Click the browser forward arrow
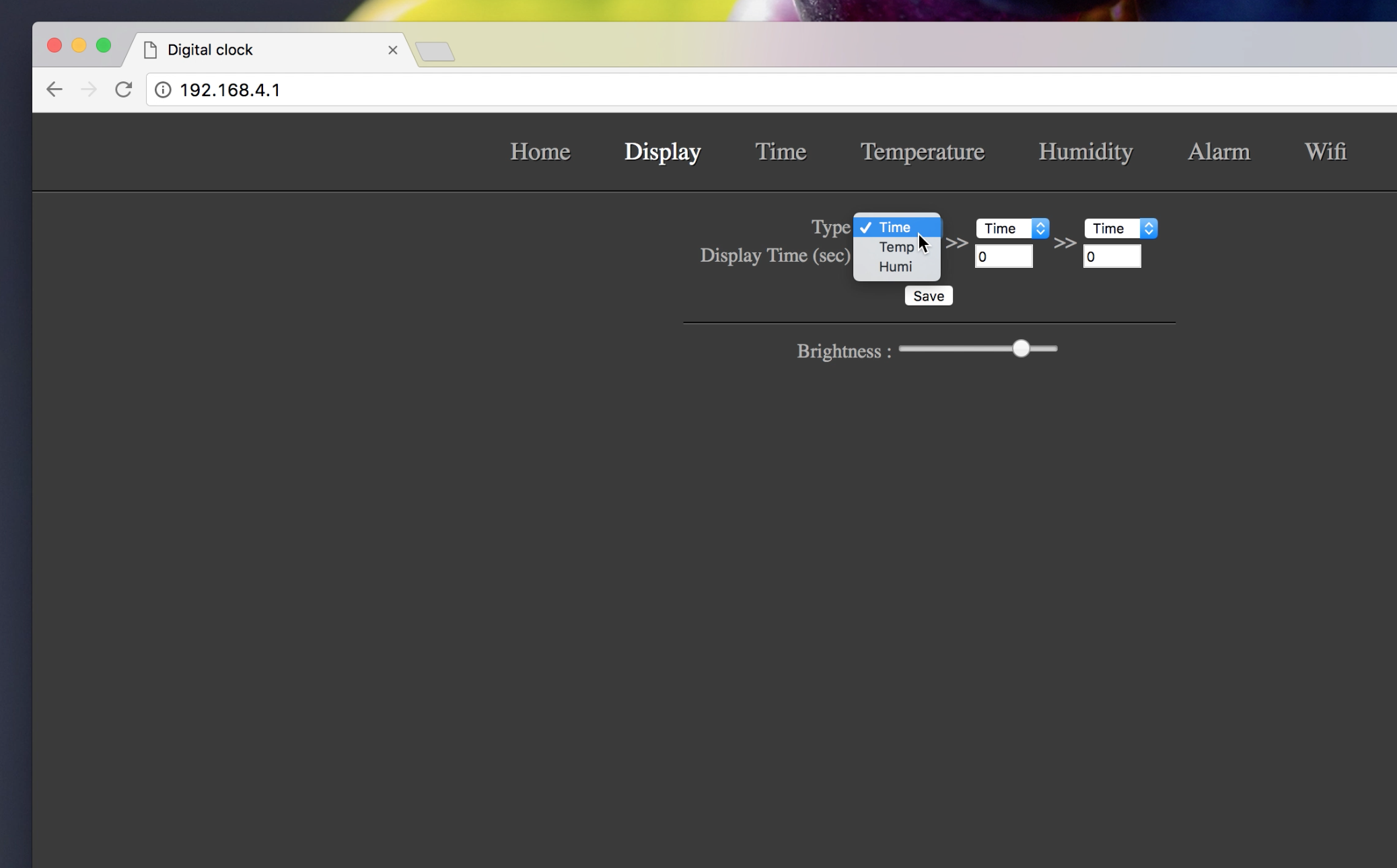The width and height of the screenshot is (1397, 868). [x=89, y=89]
